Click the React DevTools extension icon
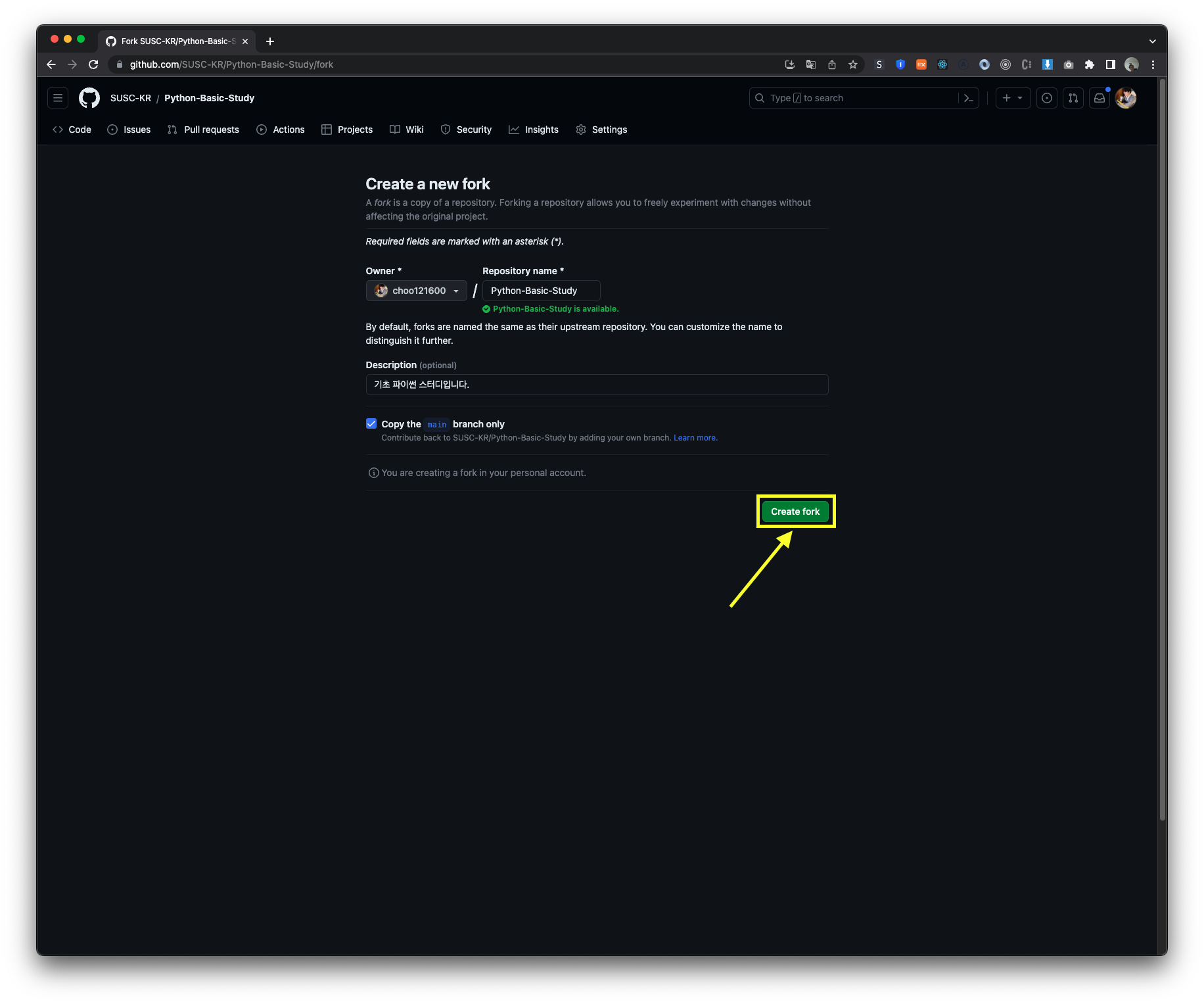Screen dimensions: 1204x1004 point(942,64)
